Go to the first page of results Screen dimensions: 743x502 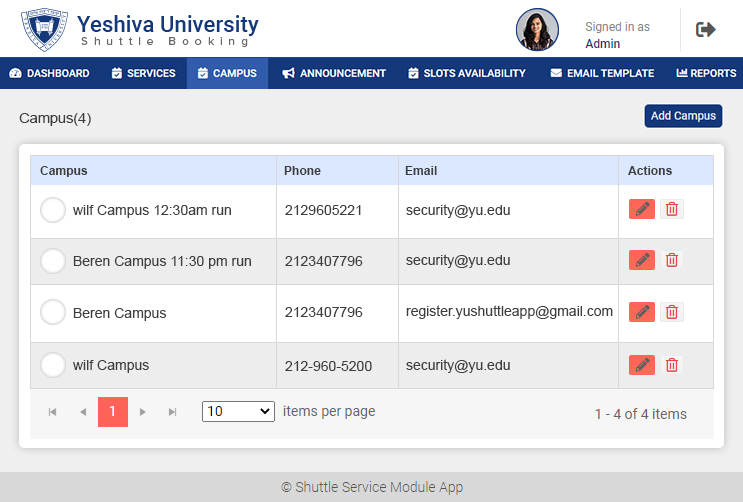(x=53, y=412)
